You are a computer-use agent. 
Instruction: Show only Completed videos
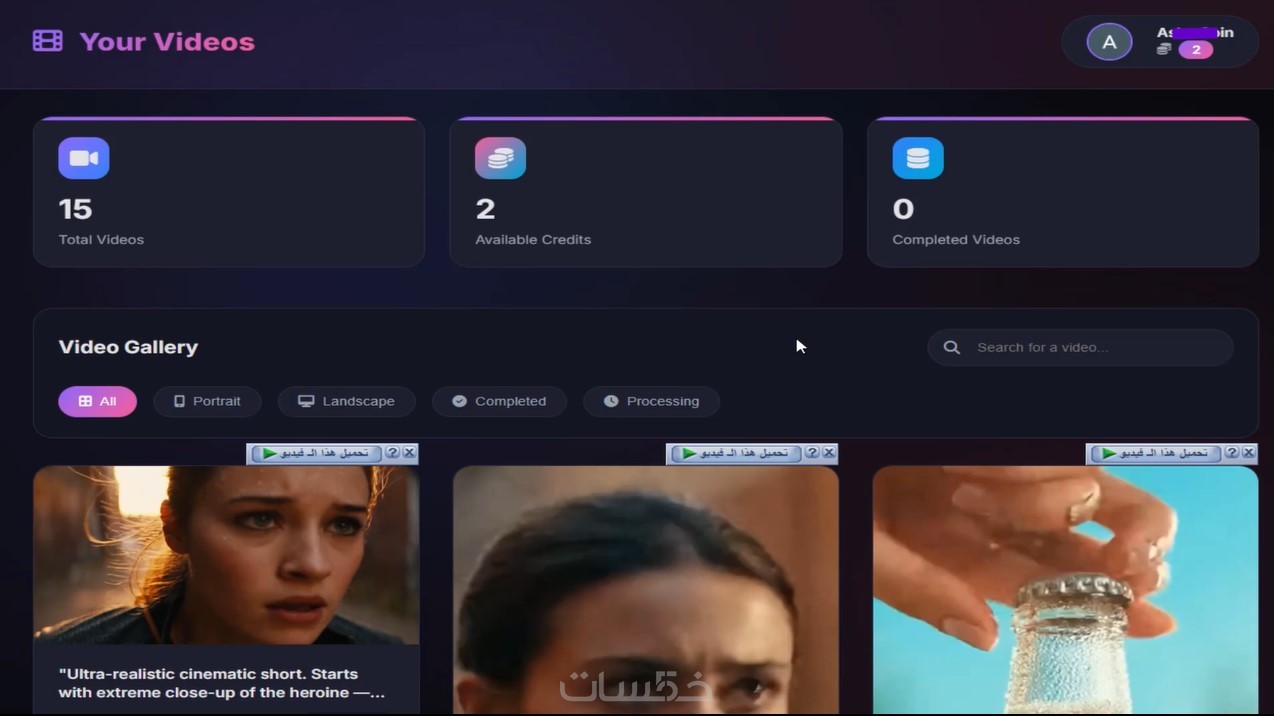pos(499,401)
